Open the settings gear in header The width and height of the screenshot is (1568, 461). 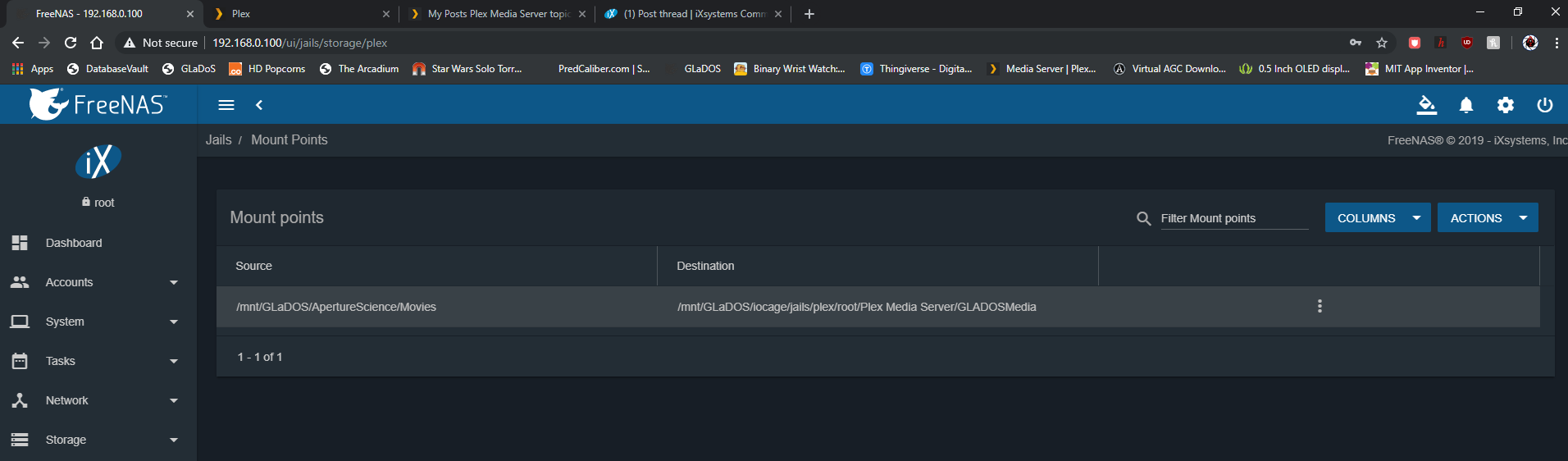[x=1506, y=105]
